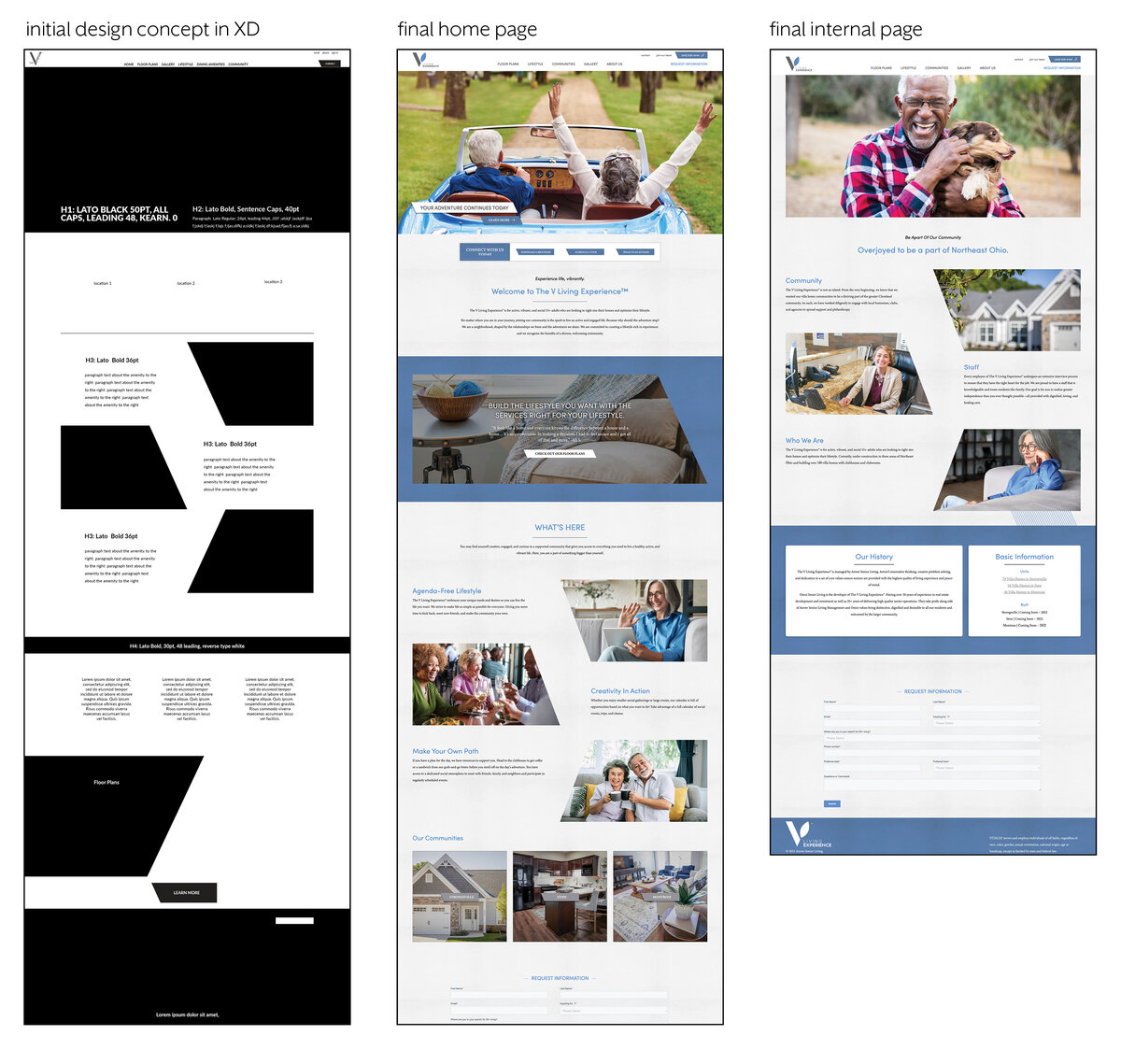Click the V logo in the final internal page header
Image resolution: width=1121 pixels, height=1064 pixels.
pos(799,64)
